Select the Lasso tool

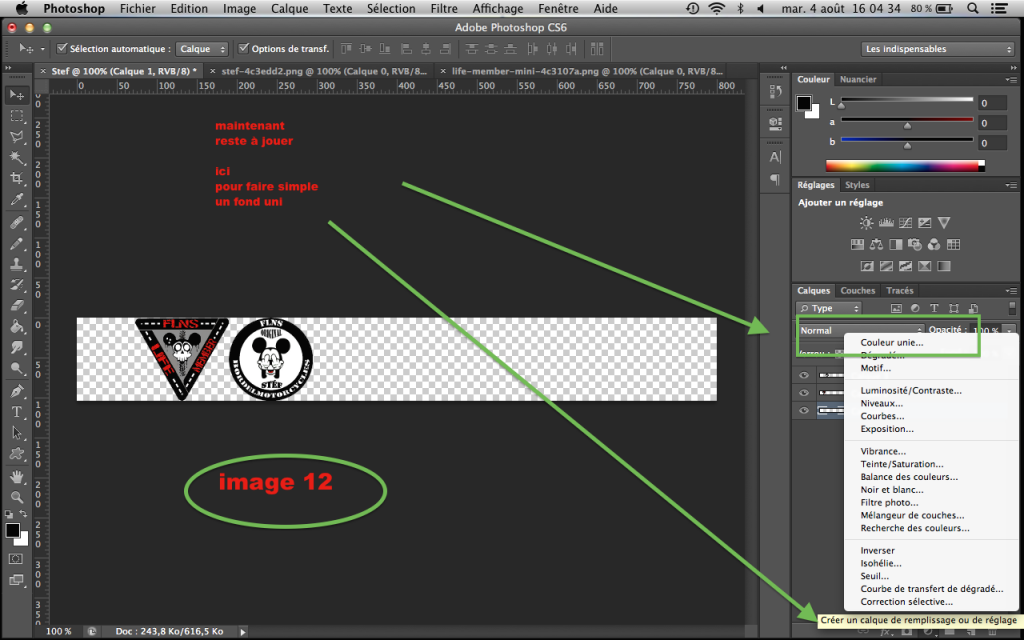17,137
